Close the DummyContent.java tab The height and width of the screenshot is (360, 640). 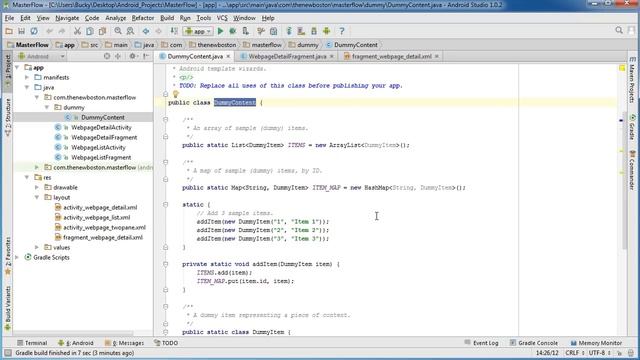click(228, 56)
